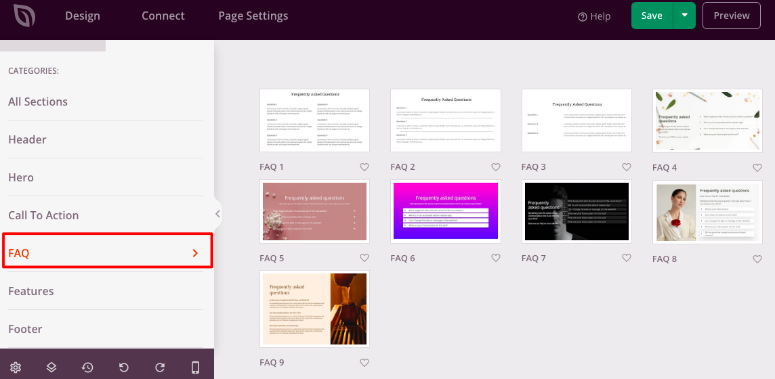The height and width of the screenshot is (379, 775).
Task: Favorite FAQ 1 with heart icon
Action: coord(364,167)
